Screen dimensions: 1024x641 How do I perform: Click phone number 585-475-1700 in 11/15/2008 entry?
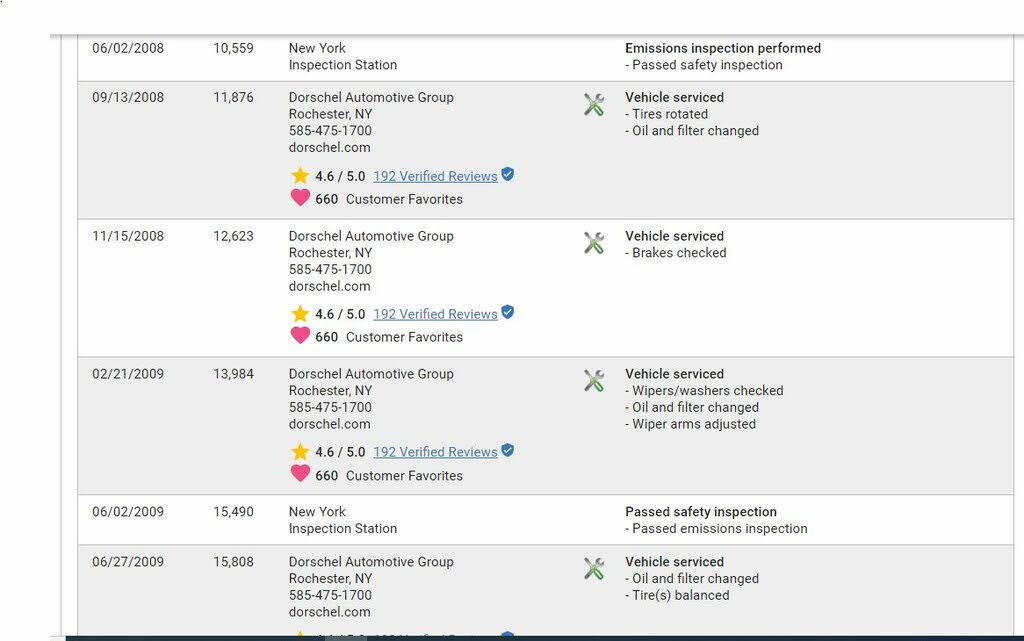point(330,269)
